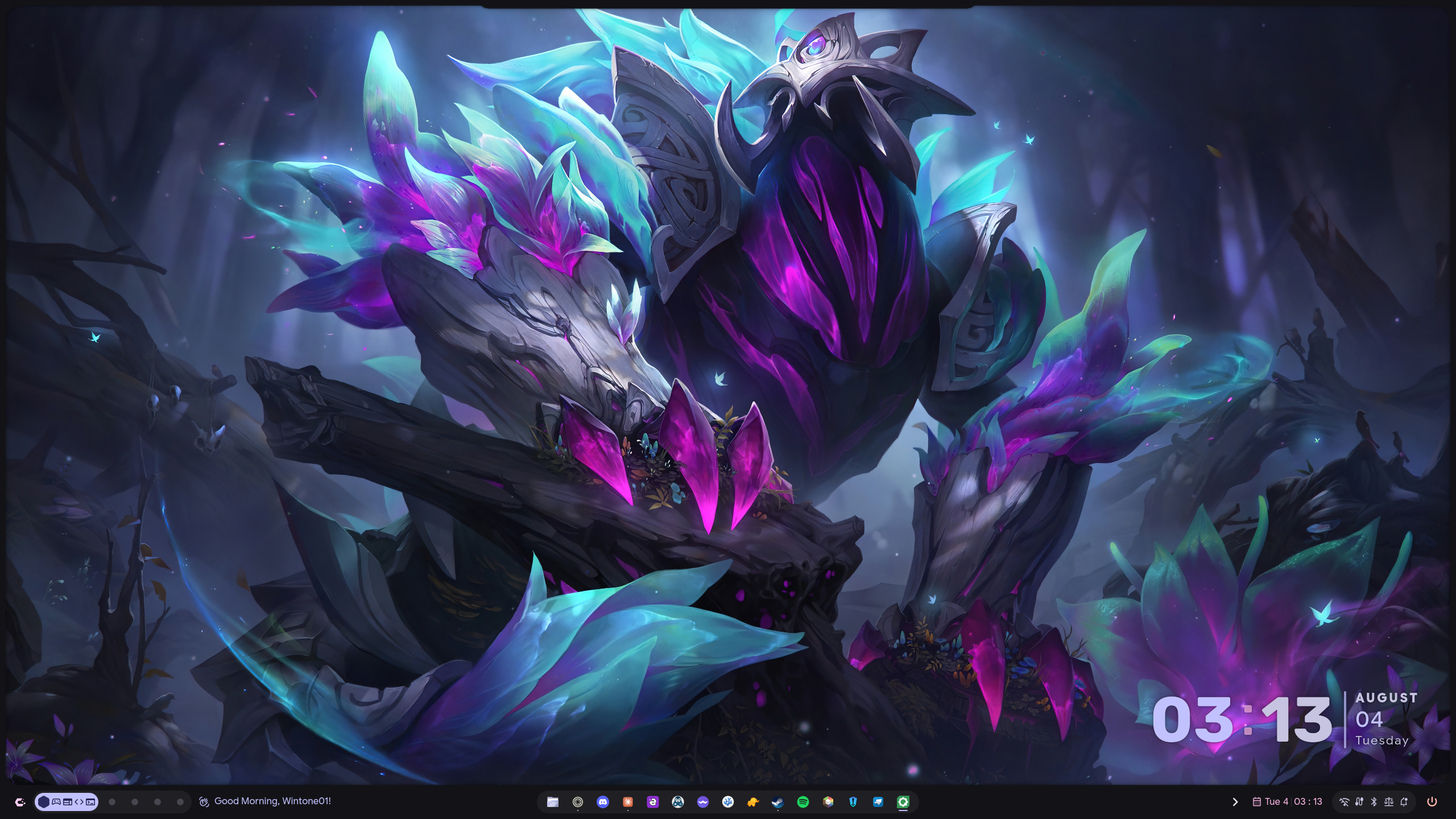Switch to the second workspace dot
This screenshot has width=1456, height=819.
(x=112, y=802)
